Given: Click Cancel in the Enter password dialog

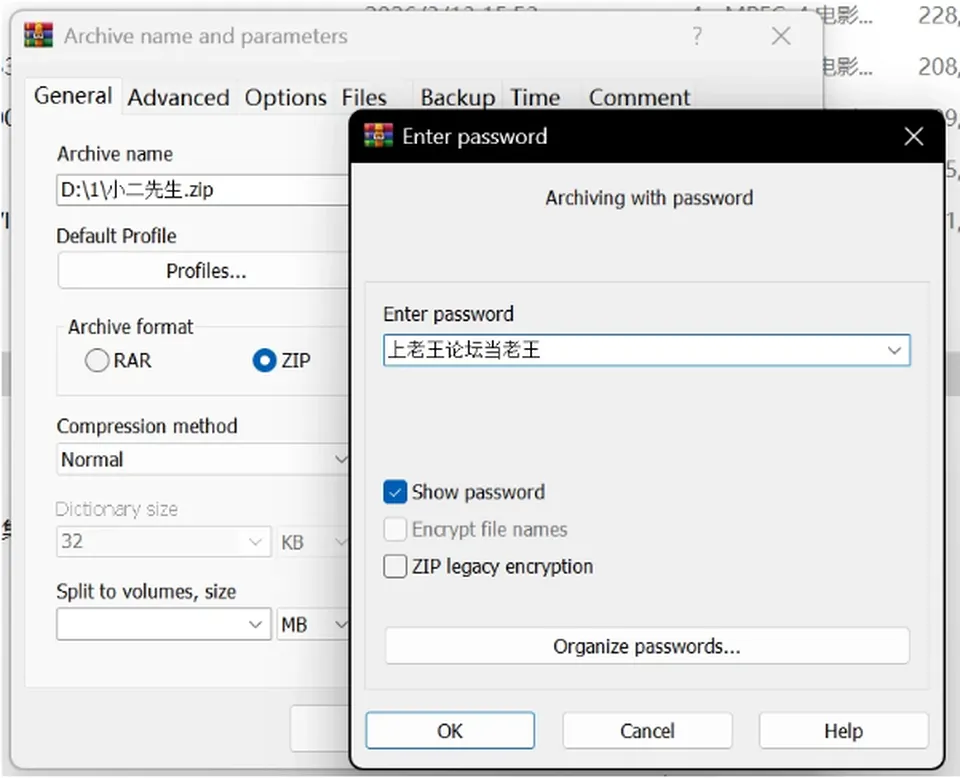Looking at the screenshot, I should coord(647,730).
